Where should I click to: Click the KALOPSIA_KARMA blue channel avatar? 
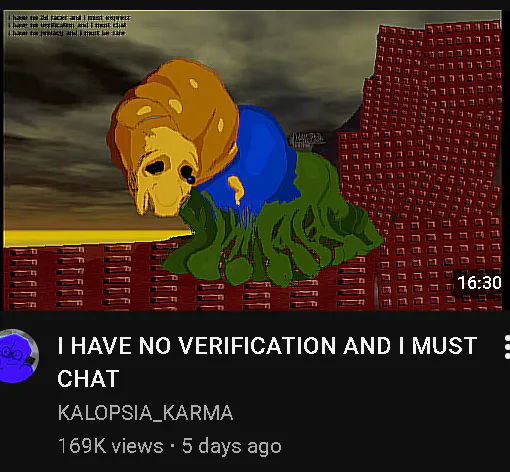[17, 356]
